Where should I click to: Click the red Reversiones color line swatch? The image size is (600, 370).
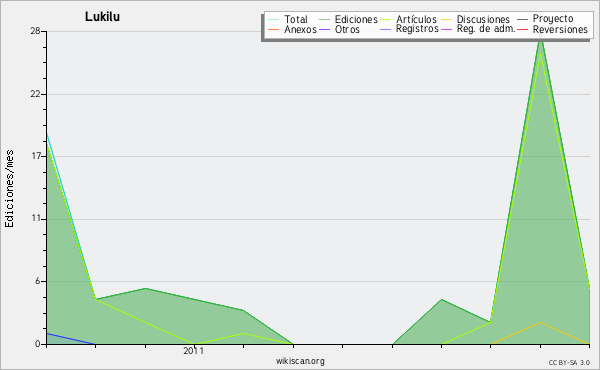(x=522, y=29)
